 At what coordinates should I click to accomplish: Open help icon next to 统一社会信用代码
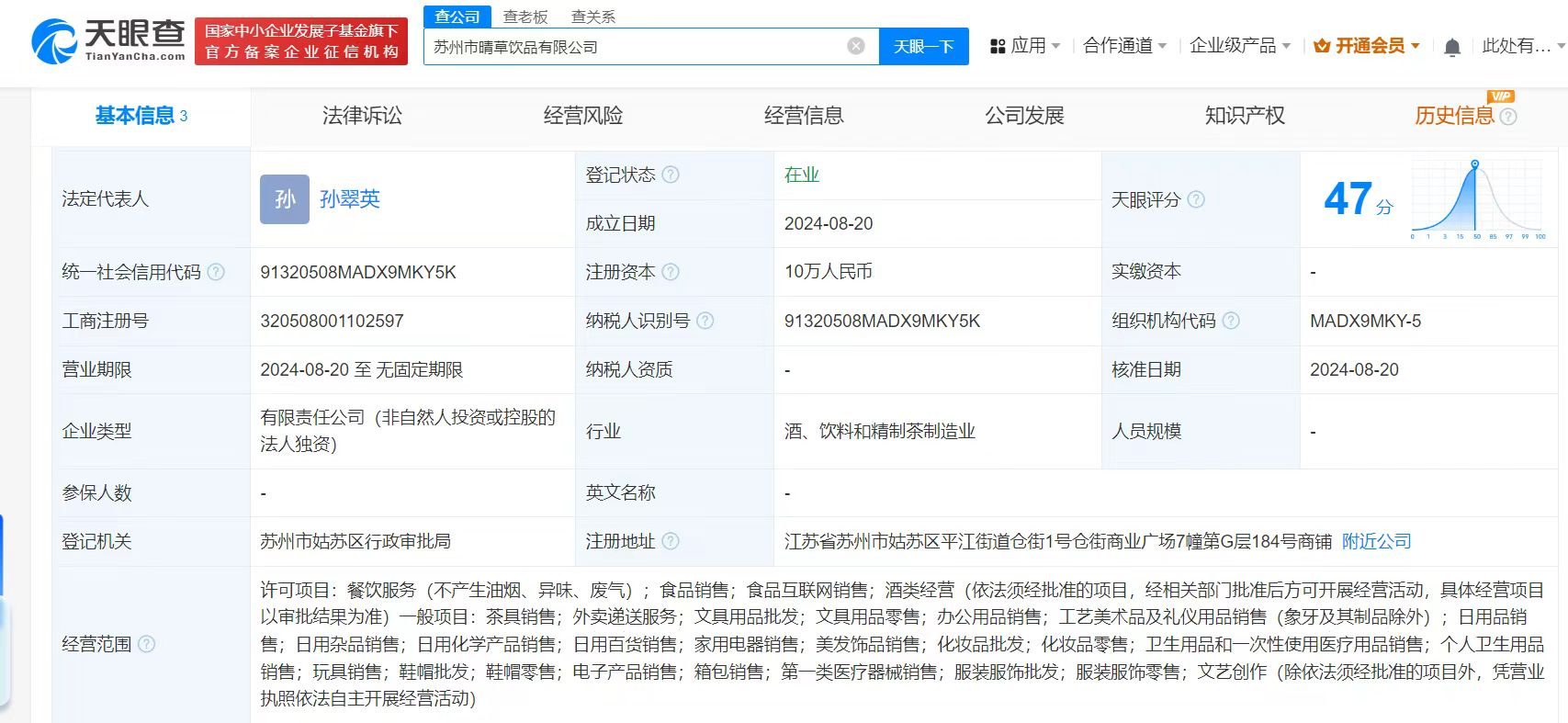pos(216,272)
